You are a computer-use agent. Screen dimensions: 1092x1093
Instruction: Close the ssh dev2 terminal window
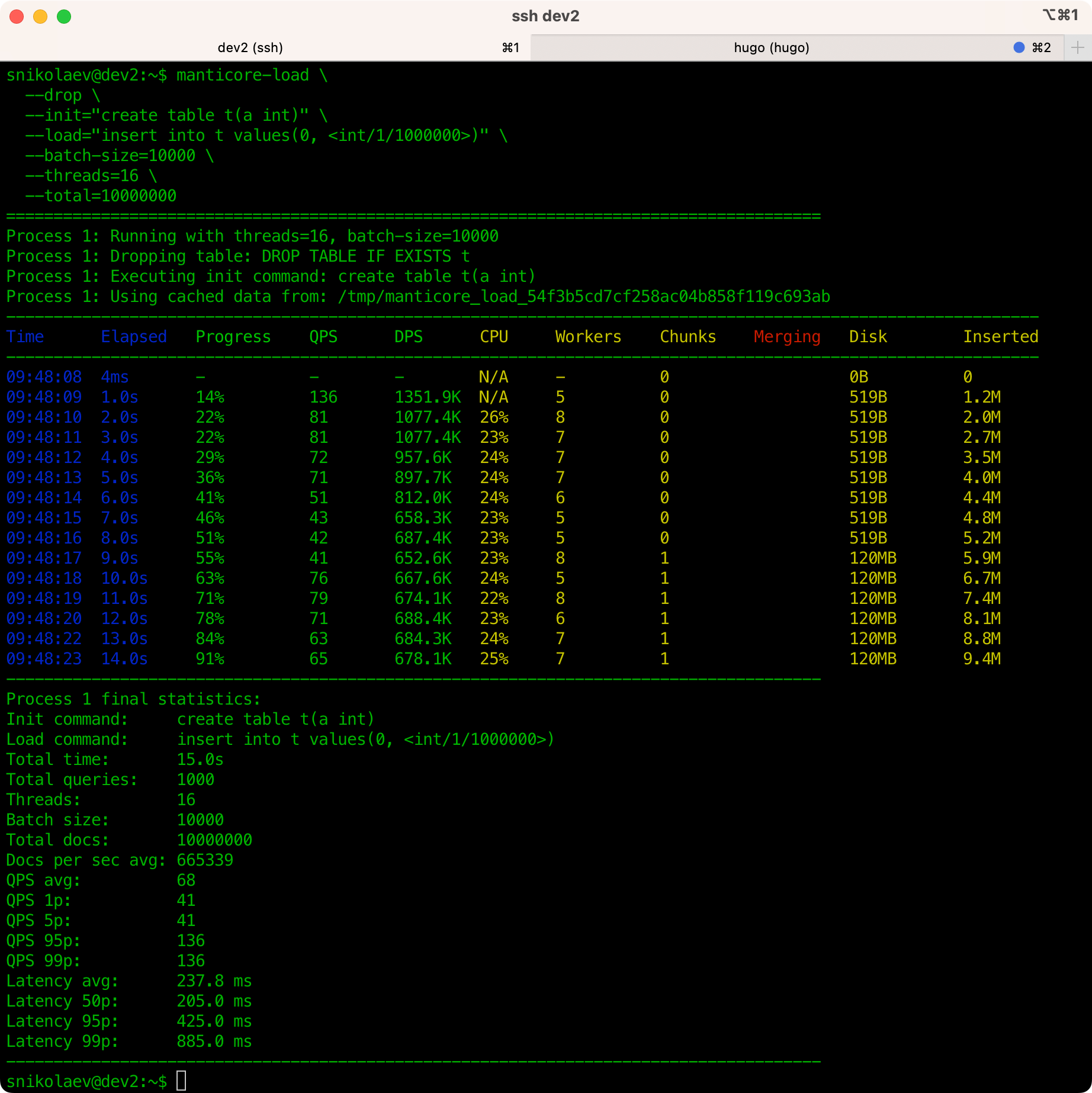click(17, 17)
